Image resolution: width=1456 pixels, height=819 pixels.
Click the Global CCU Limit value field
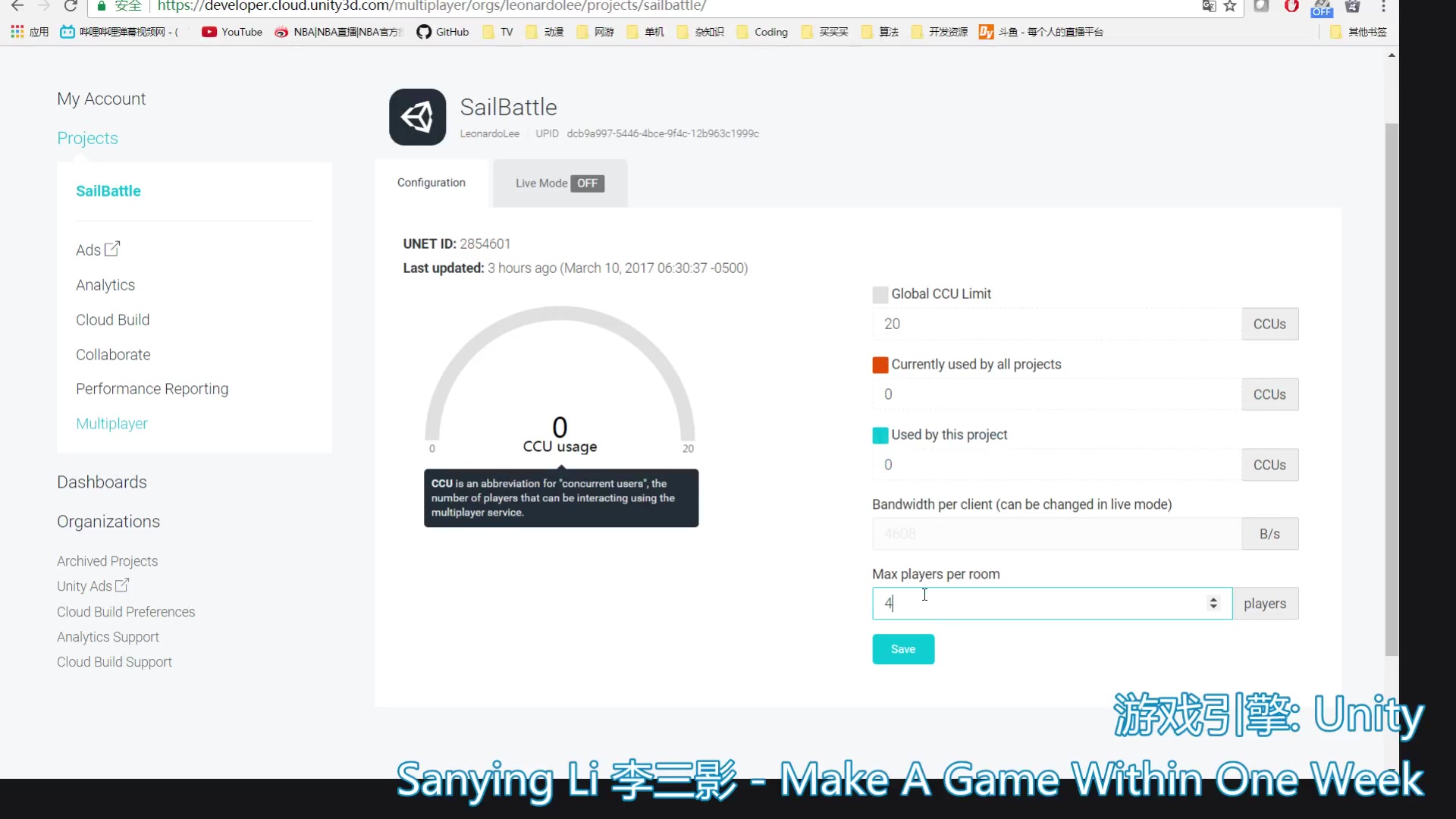tap(1056, 324)
